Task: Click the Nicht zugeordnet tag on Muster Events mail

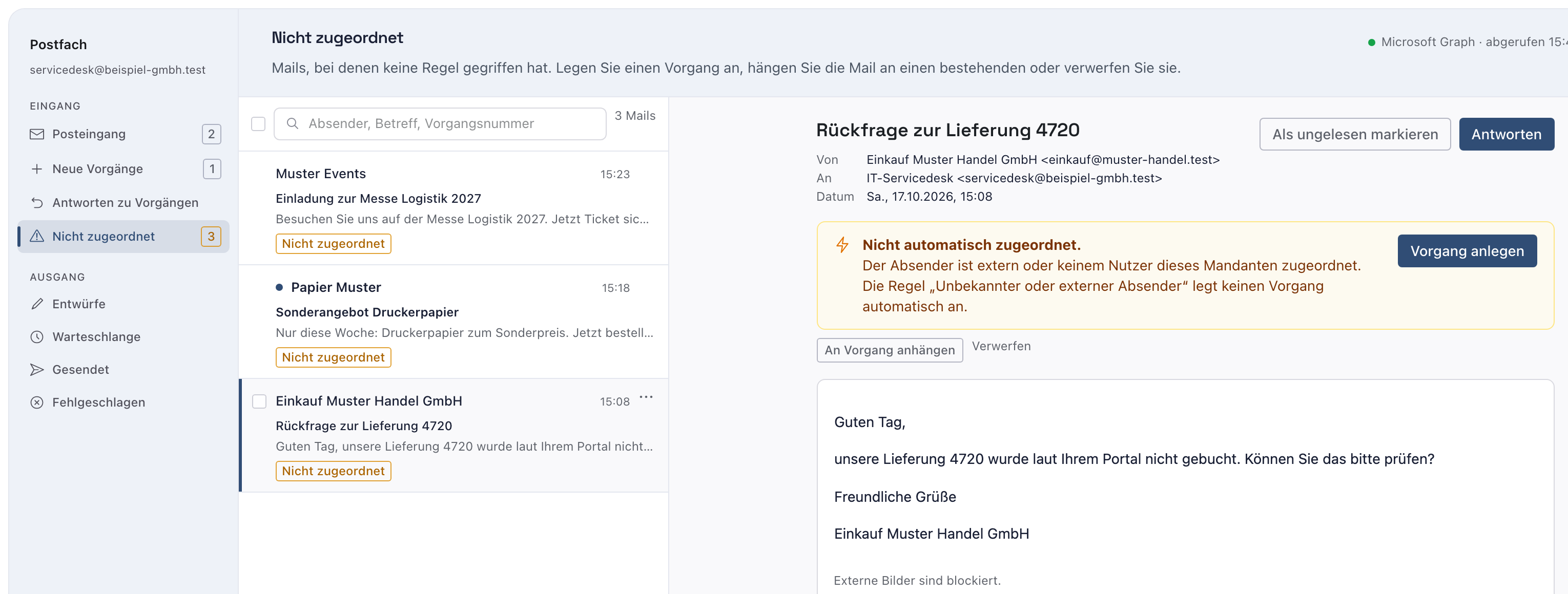Action: coord(333,243)
